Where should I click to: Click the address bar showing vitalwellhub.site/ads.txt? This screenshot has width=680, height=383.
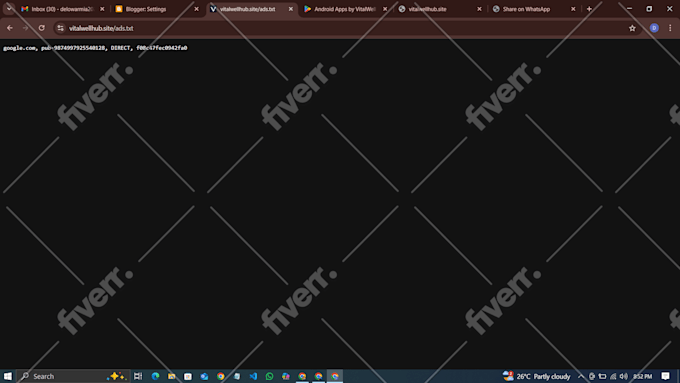pyautogui.click(x=347, y=28)
